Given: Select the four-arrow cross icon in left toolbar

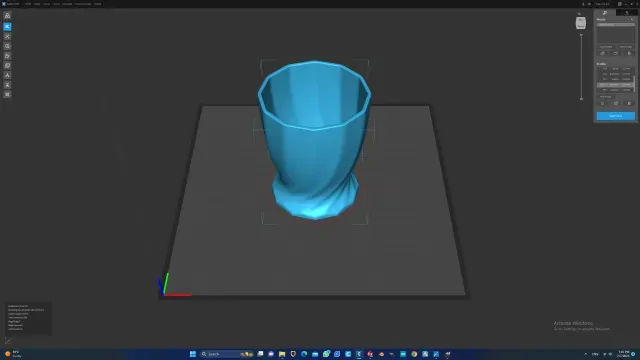Looking at the screenshot, I should coord(7,36).
